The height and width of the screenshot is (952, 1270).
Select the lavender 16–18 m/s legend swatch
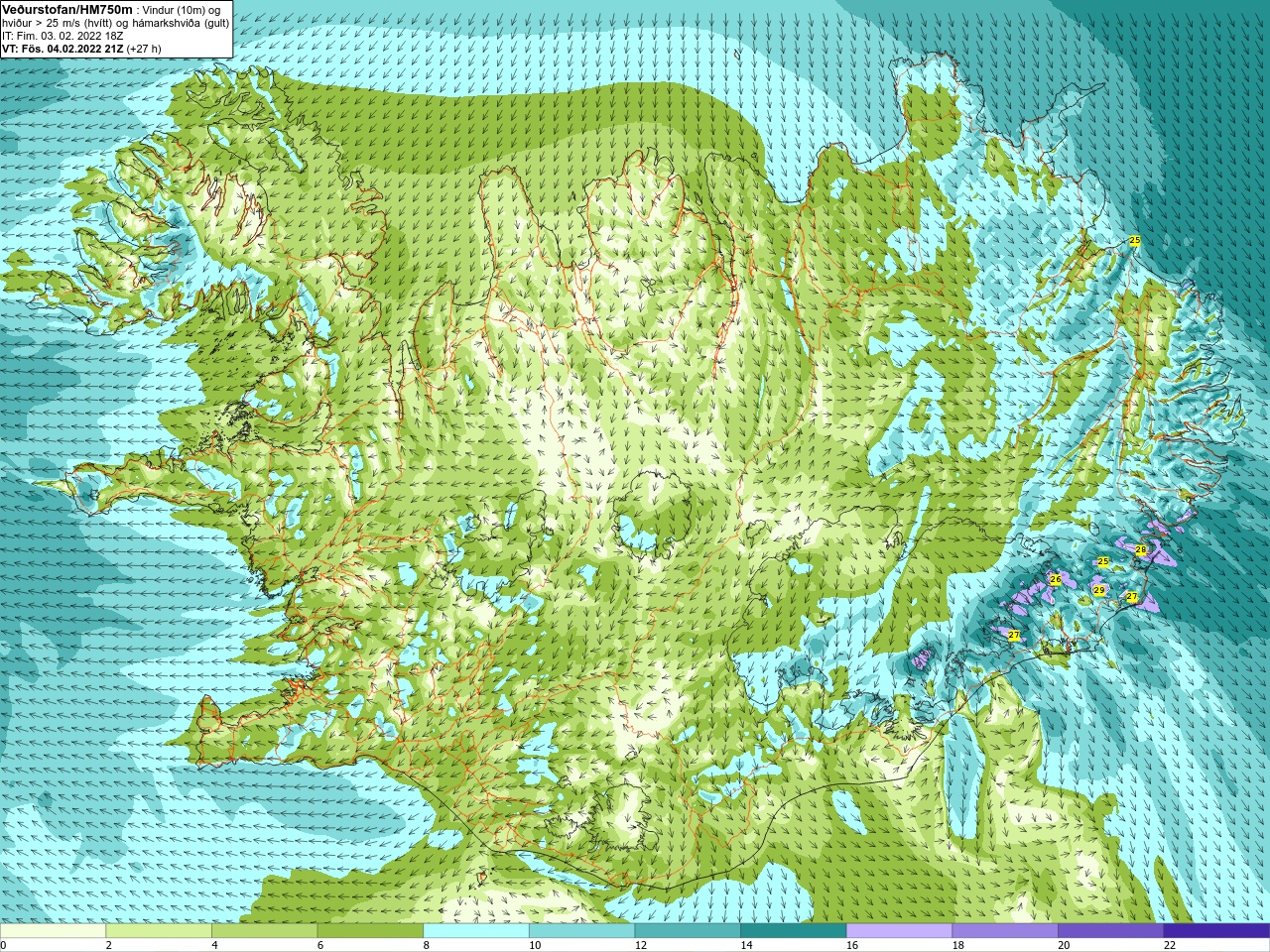(899, 931)
